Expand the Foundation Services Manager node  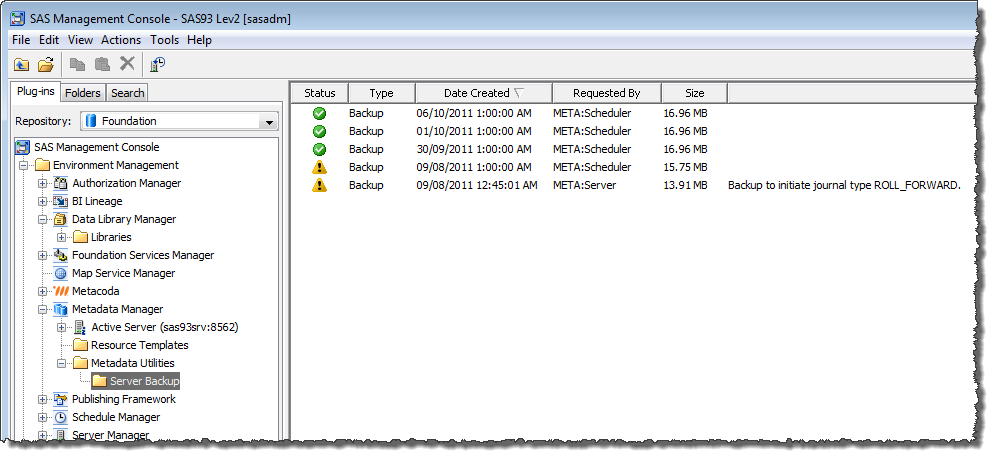[43, 255]
